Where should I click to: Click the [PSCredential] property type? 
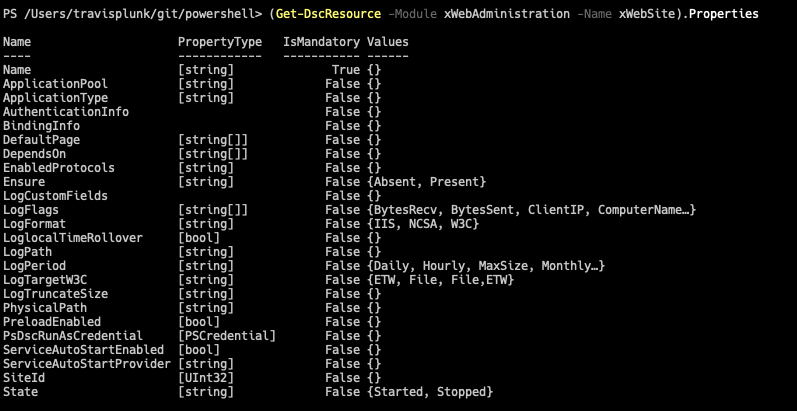pos(227,336)
